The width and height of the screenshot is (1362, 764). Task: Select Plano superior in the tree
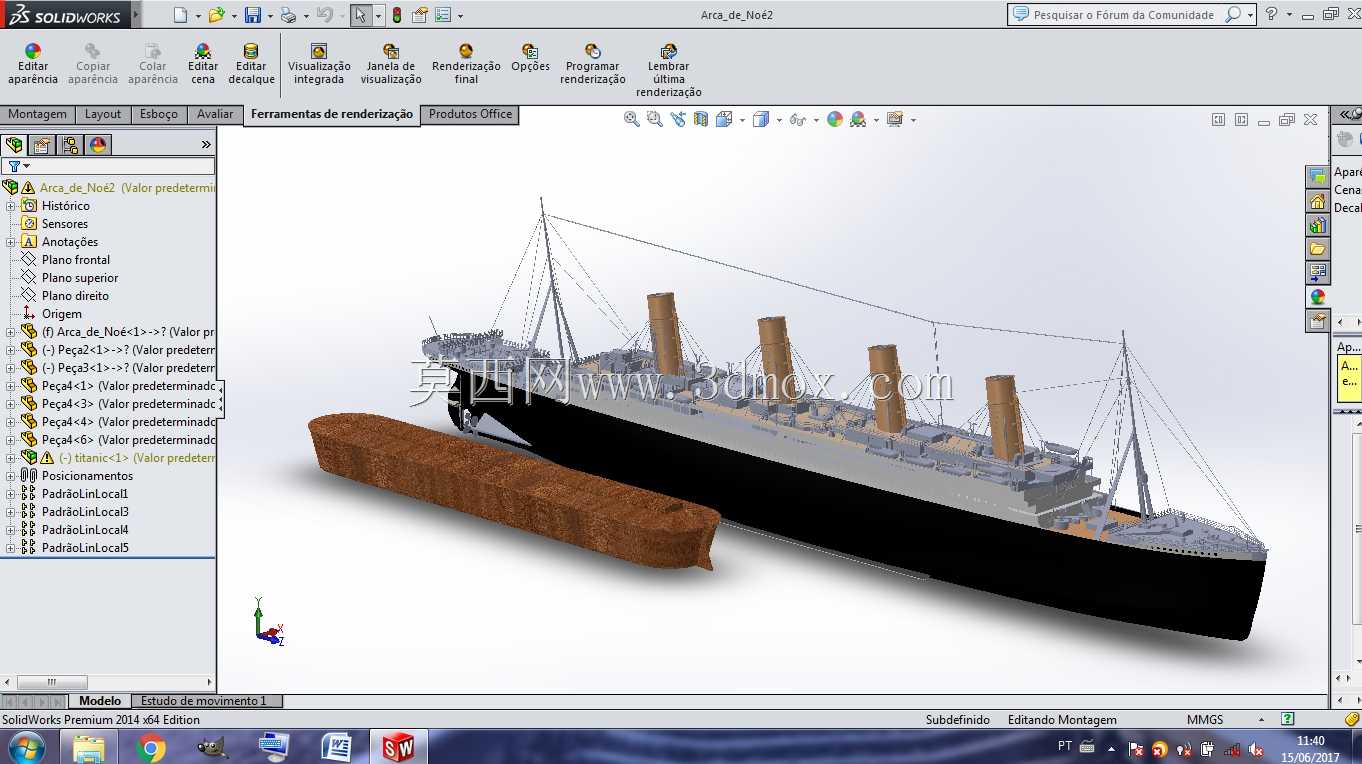[x=80, y=278]
